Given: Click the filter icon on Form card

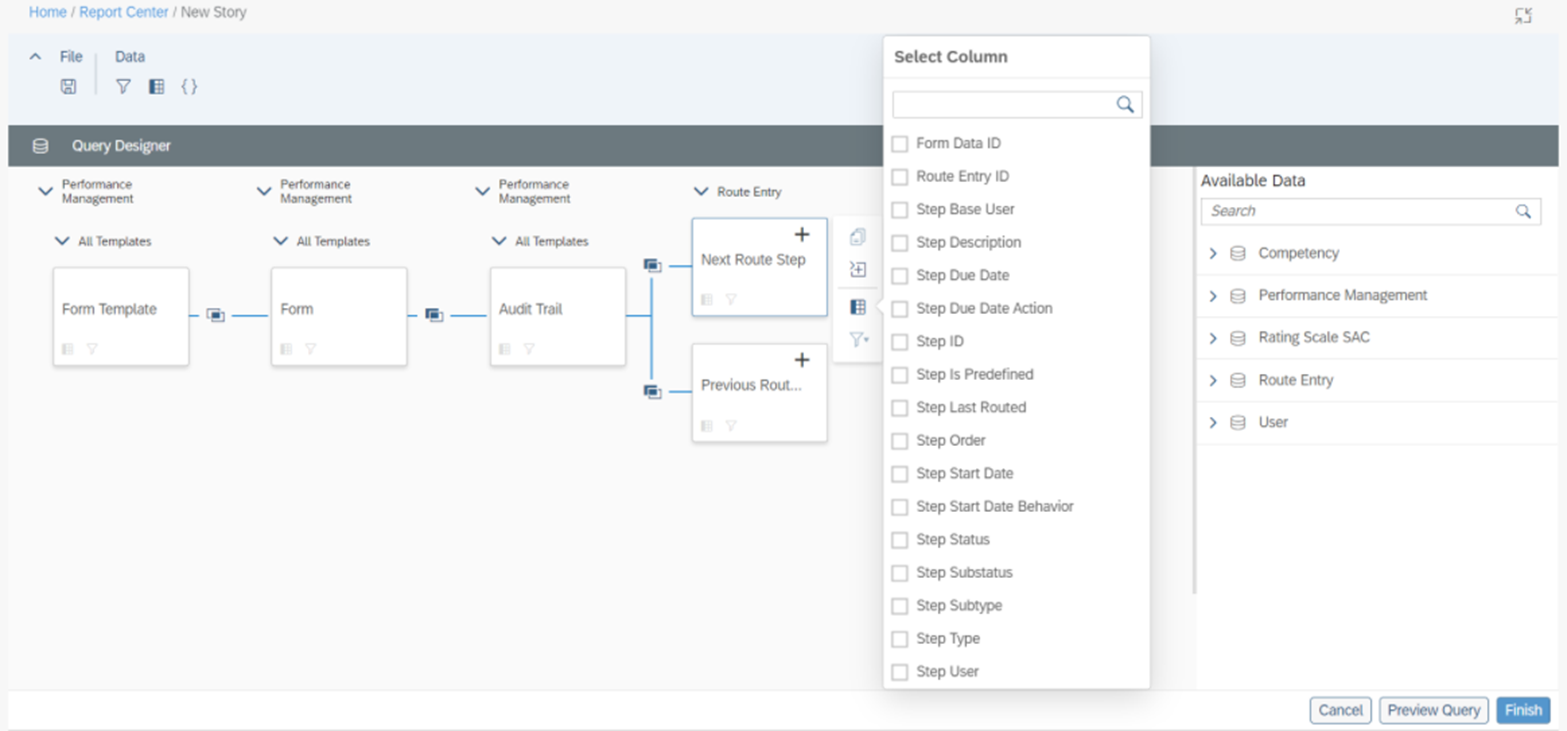Looking at the screenshot, I should point(310,349).
